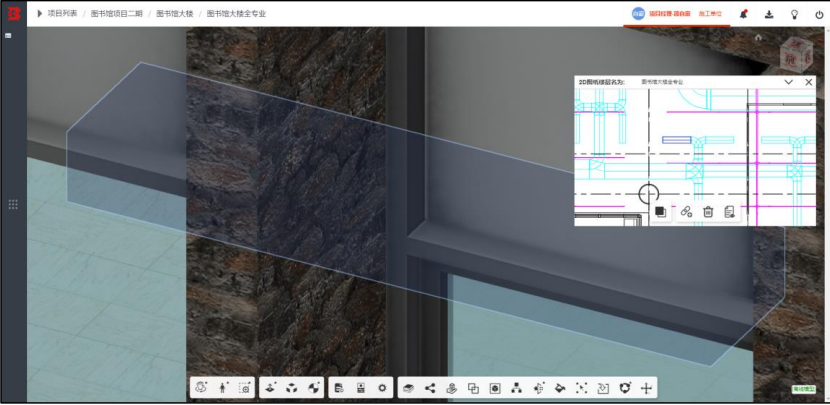
Task: Click the red app logo in top-left
Action: click(x=14, y=14)
